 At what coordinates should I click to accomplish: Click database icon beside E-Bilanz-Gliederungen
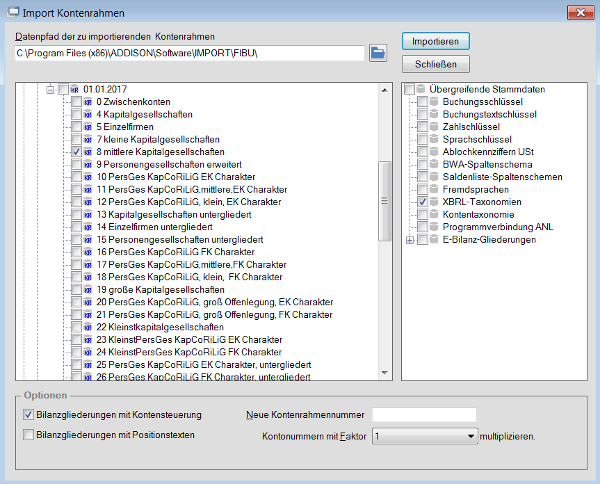(x=434, y=240)
